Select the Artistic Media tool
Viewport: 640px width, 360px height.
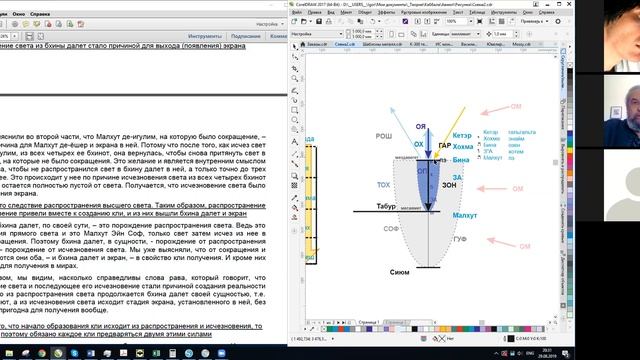click(295, 100)
